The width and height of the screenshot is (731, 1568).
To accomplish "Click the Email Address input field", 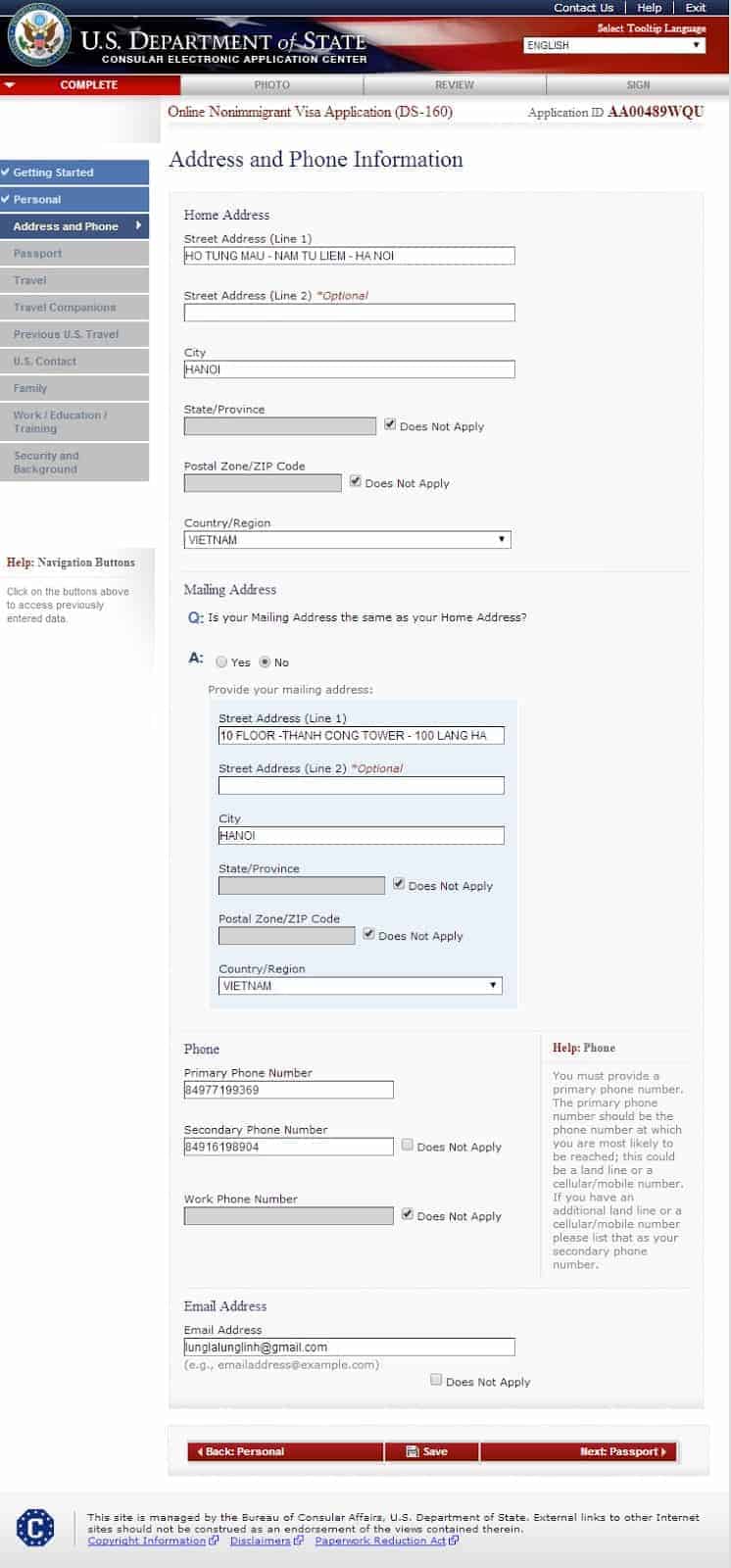I will 349,1347.
